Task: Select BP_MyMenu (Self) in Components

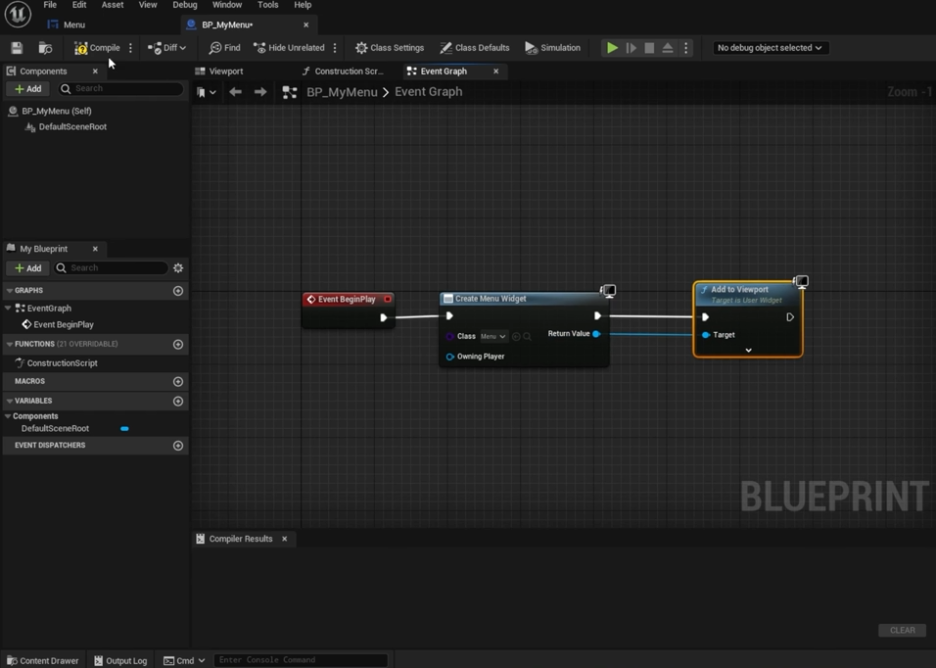Action: point(57,111)
